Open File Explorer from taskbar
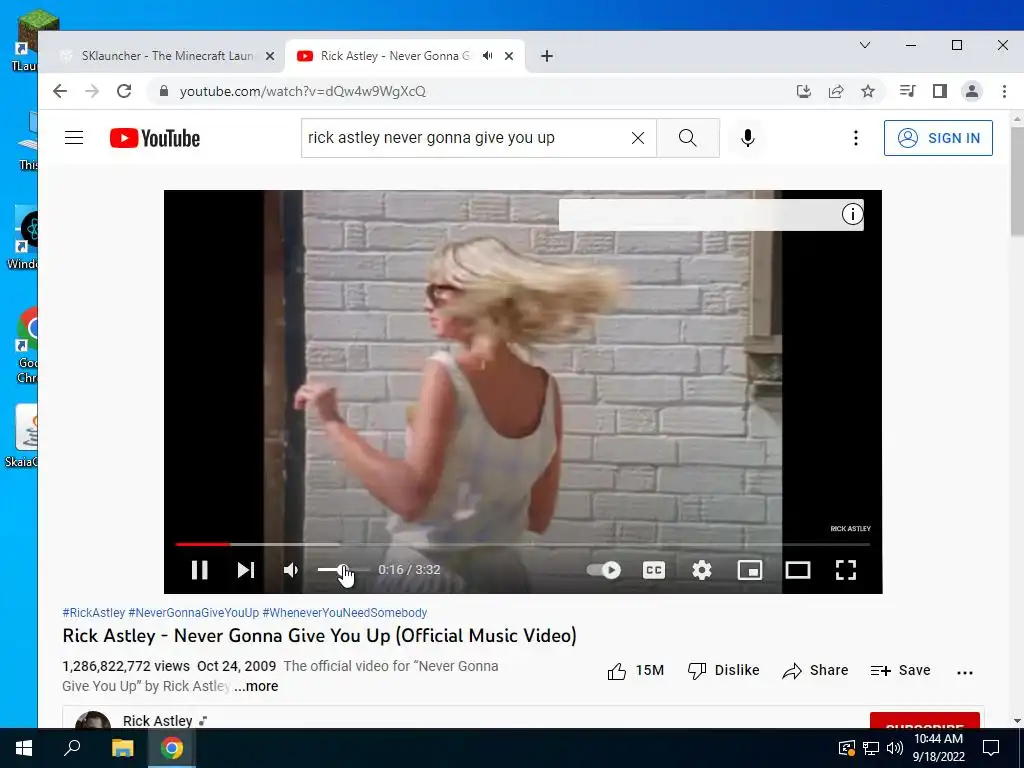 123,748
